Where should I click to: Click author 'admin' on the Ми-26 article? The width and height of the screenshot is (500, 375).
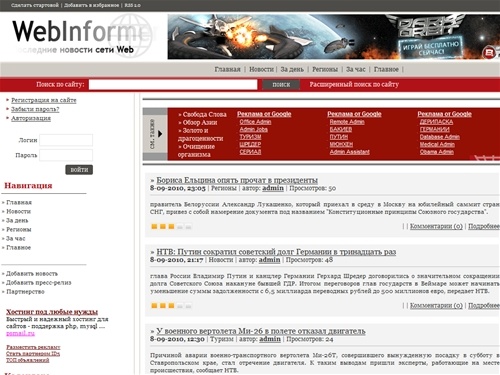(270, 339)
